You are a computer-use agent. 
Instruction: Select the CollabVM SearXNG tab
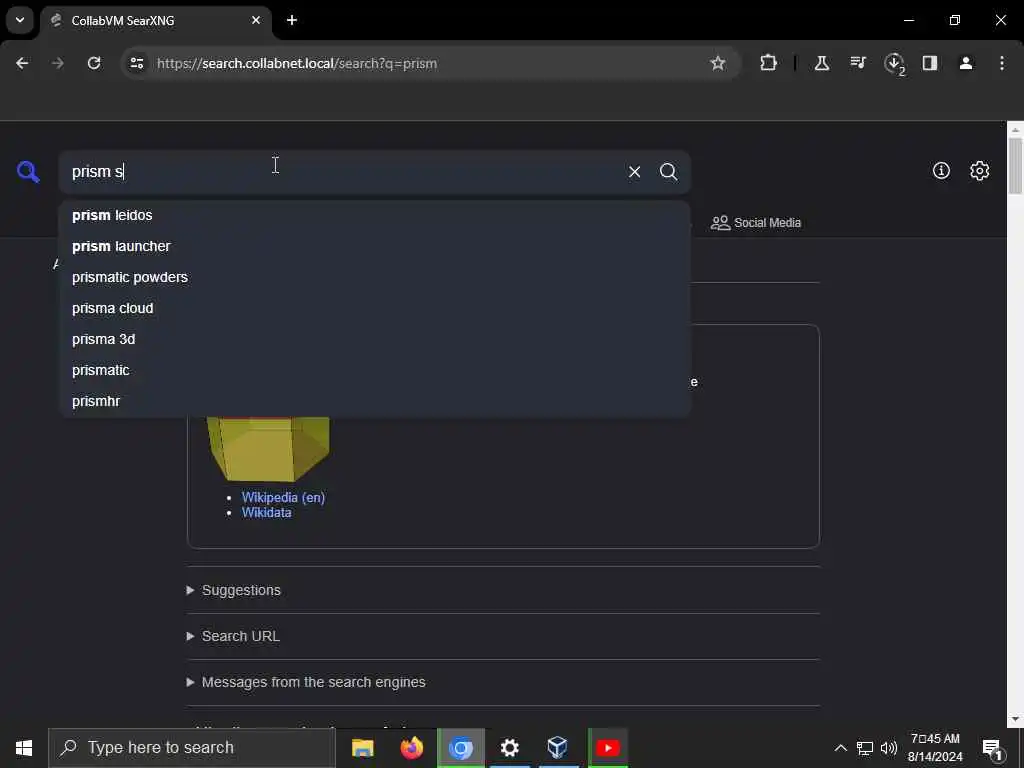[156, 20]
